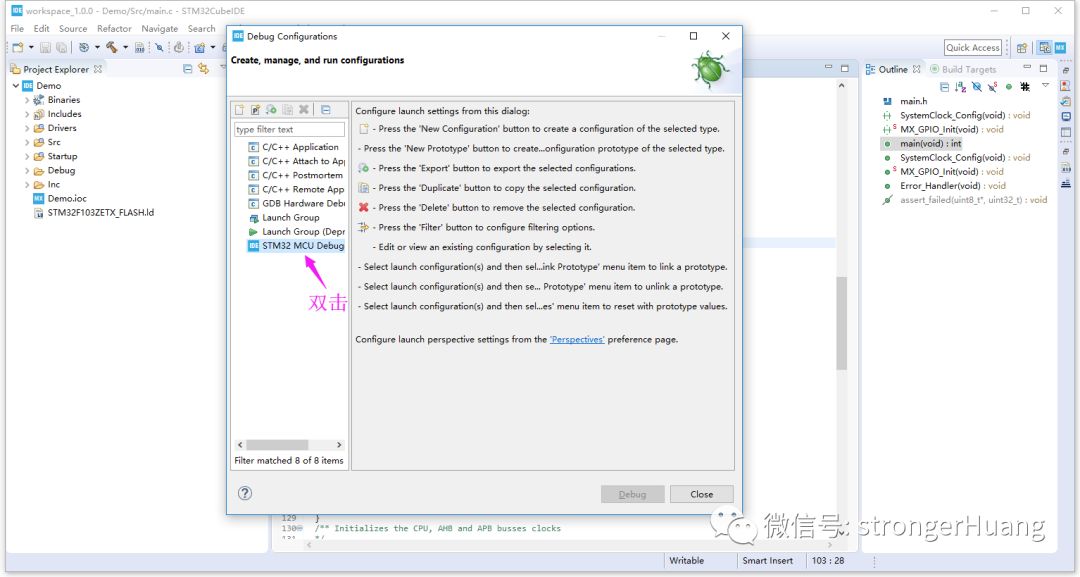This screenshot has height=577, width=1080.
Task: Open the Outline view menu triangle
Action: click(x=1045, y=85)
